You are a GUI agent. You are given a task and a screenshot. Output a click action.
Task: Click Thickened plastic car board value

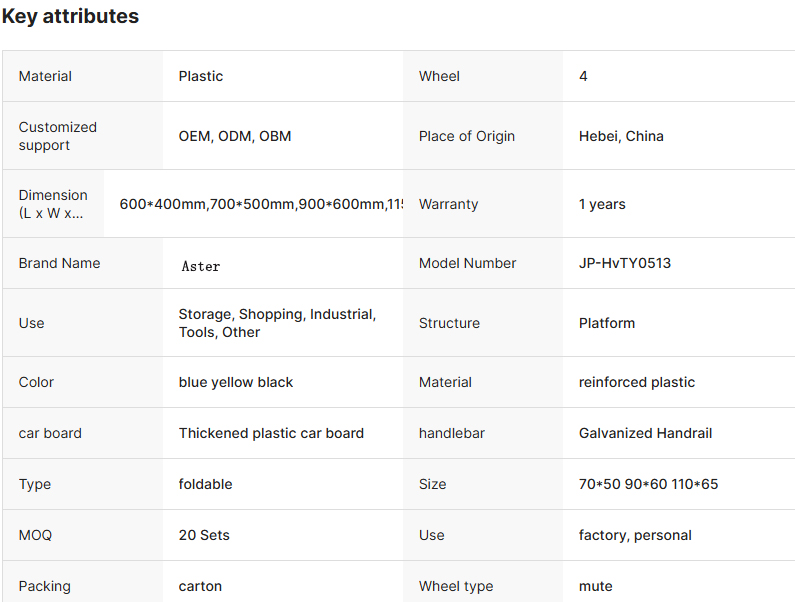click(x=271, y=433)
